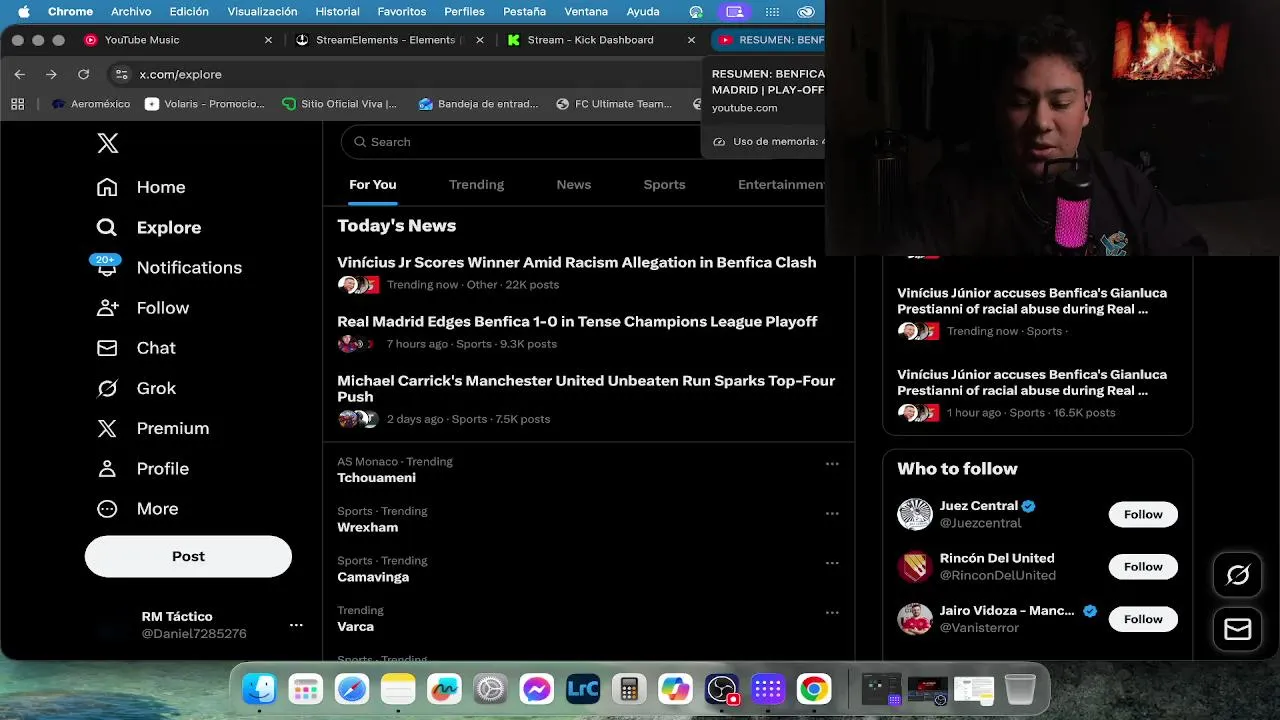Open the Home page in the sidebar

(x=141, y=187)
